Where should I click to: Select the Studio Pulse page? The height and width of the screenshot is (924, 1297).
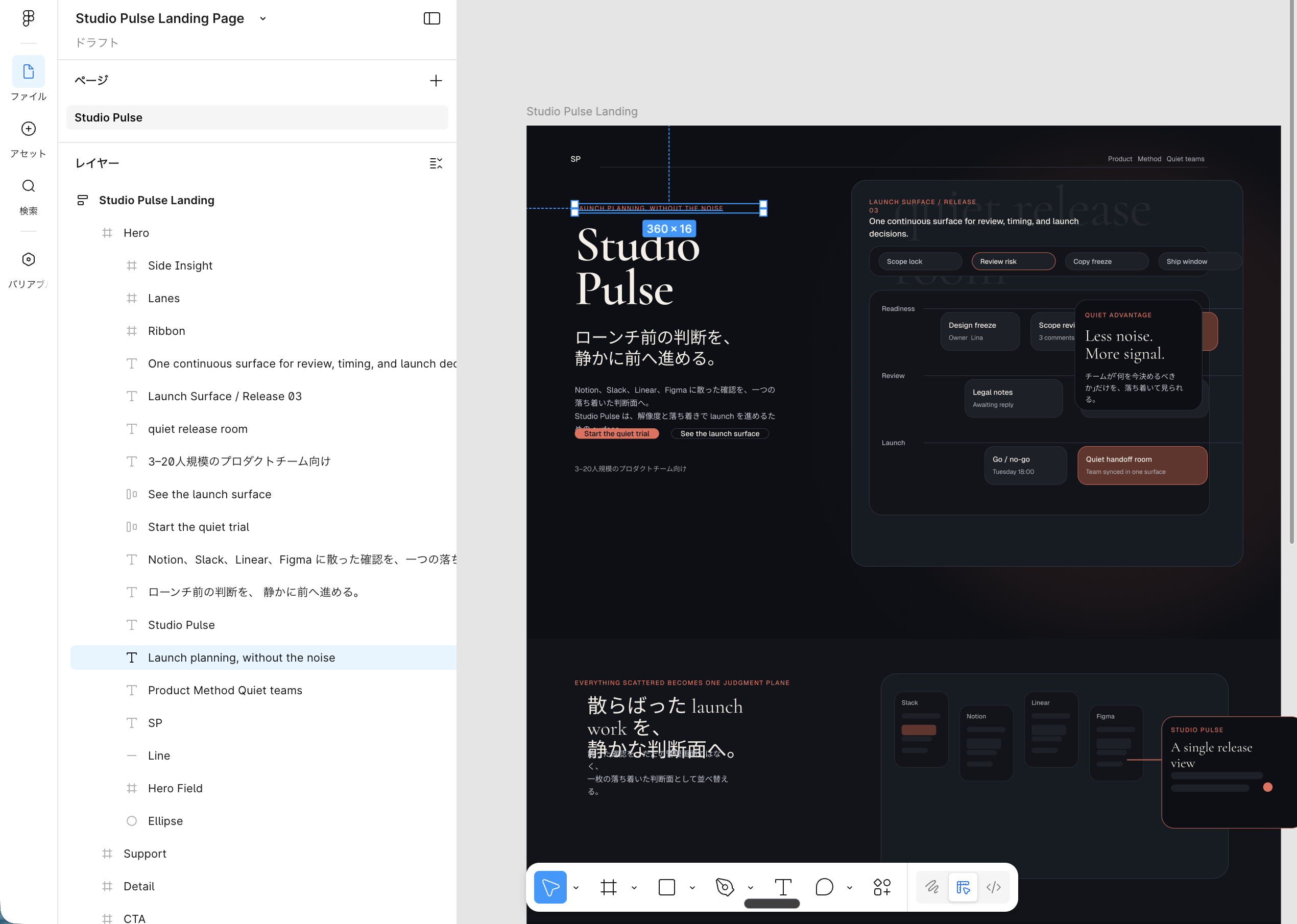point(257,117)
